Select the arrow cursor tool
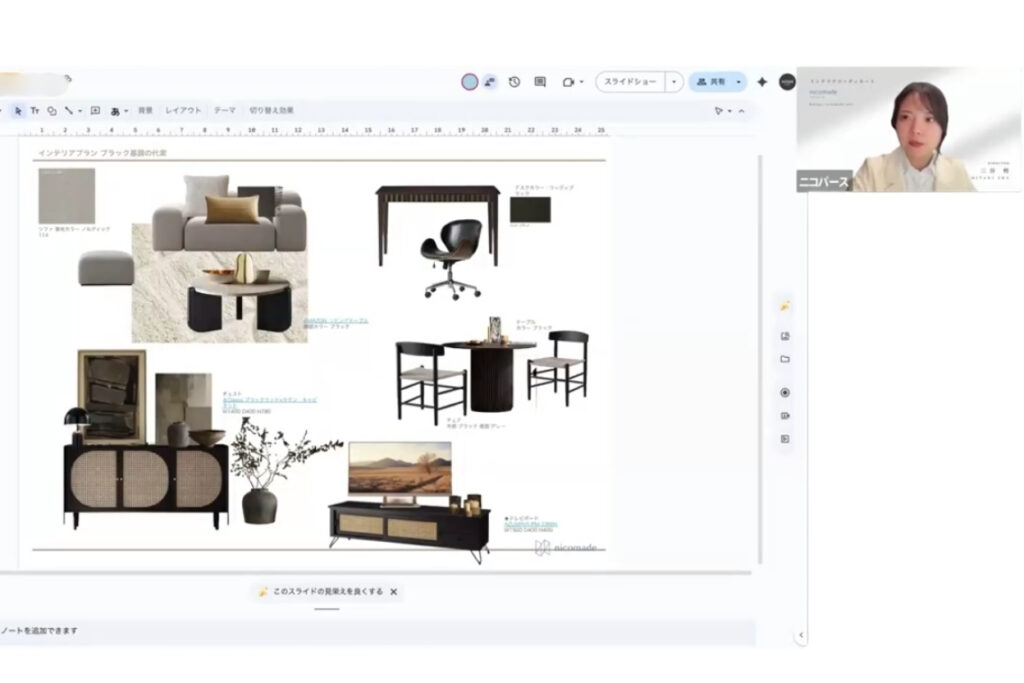Viewport: 1024px width, 683px height. coord(18,111)
